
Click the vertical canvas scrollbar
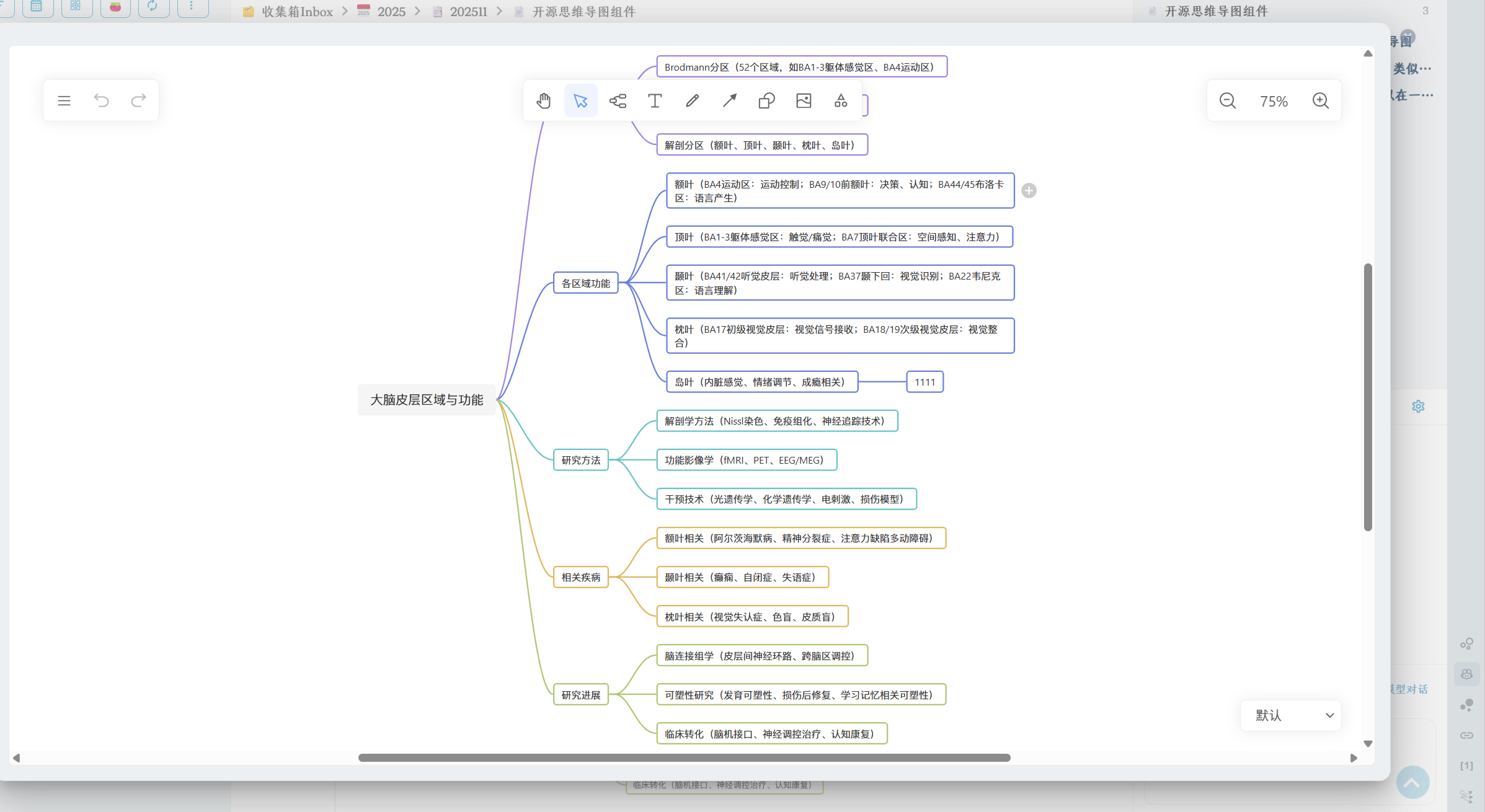[x=1367, y=397]
